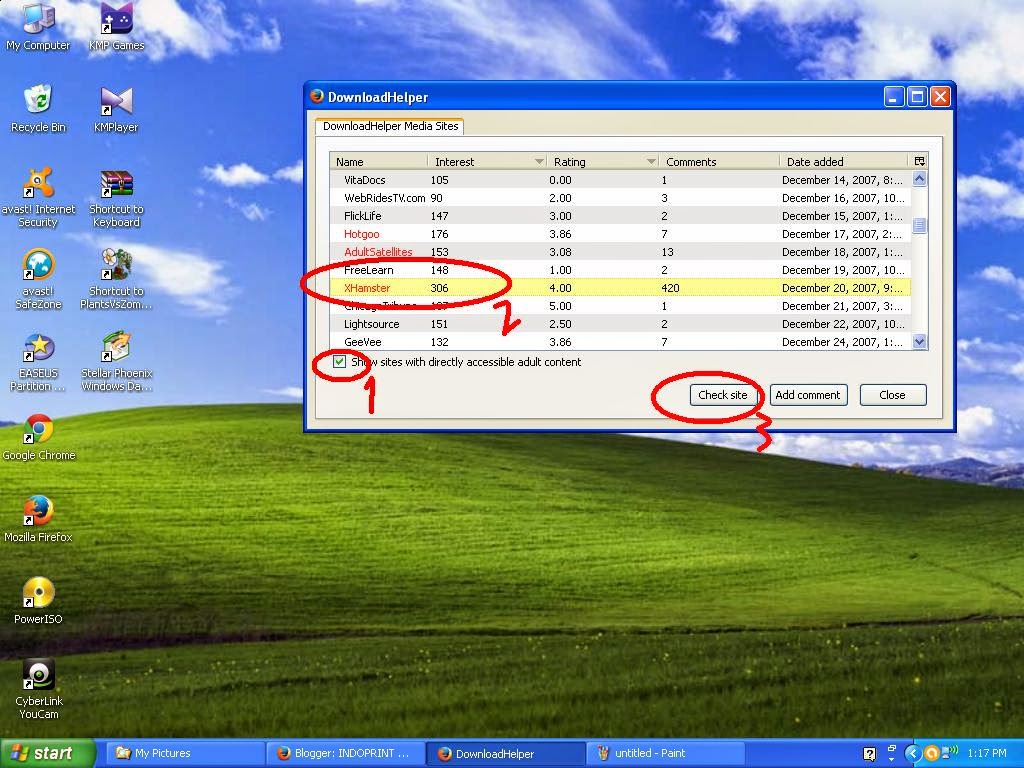Select the Lightsource row
The height and width of the screenshot is (768, 1024).
click(x=620, y=323)
